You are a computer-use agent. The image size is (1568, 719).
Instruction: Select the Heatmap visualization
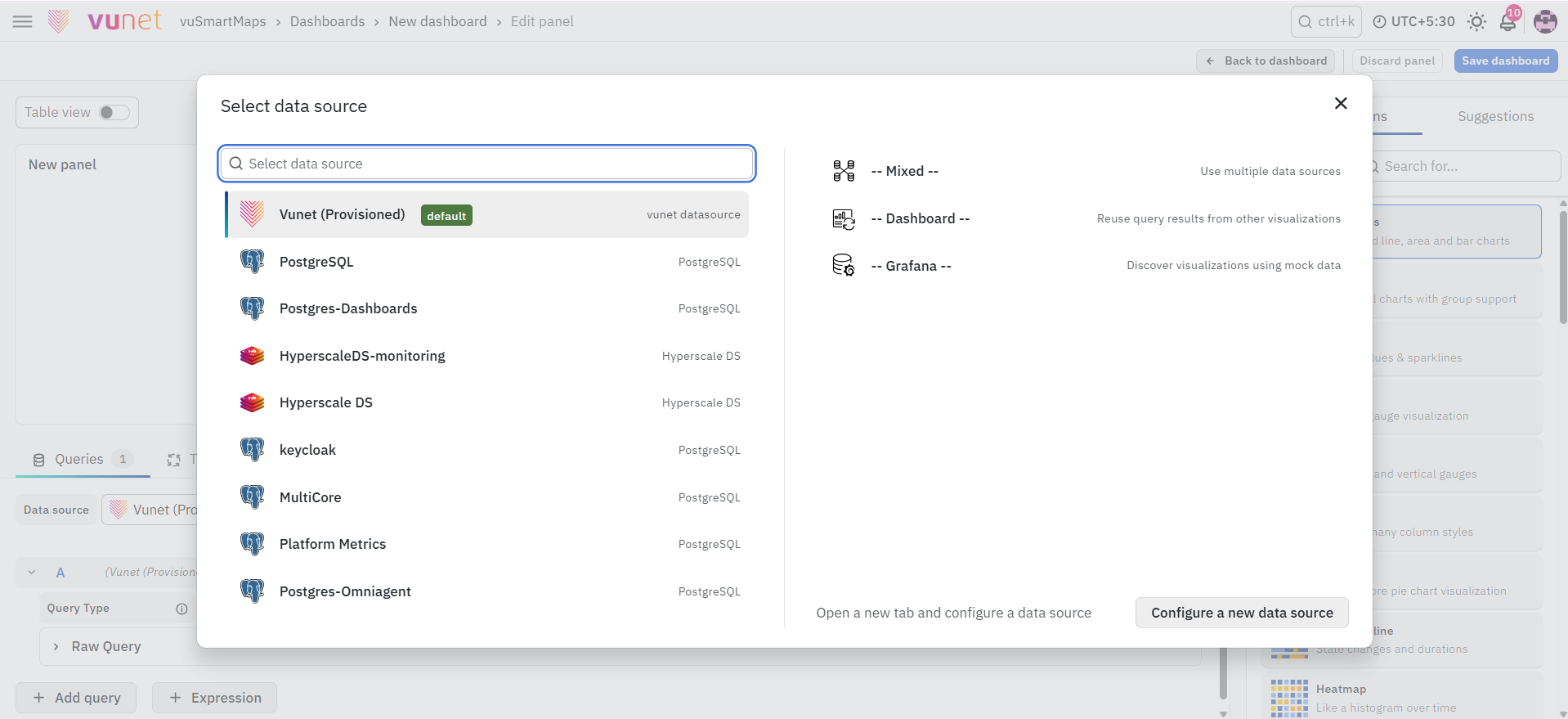1402,698
